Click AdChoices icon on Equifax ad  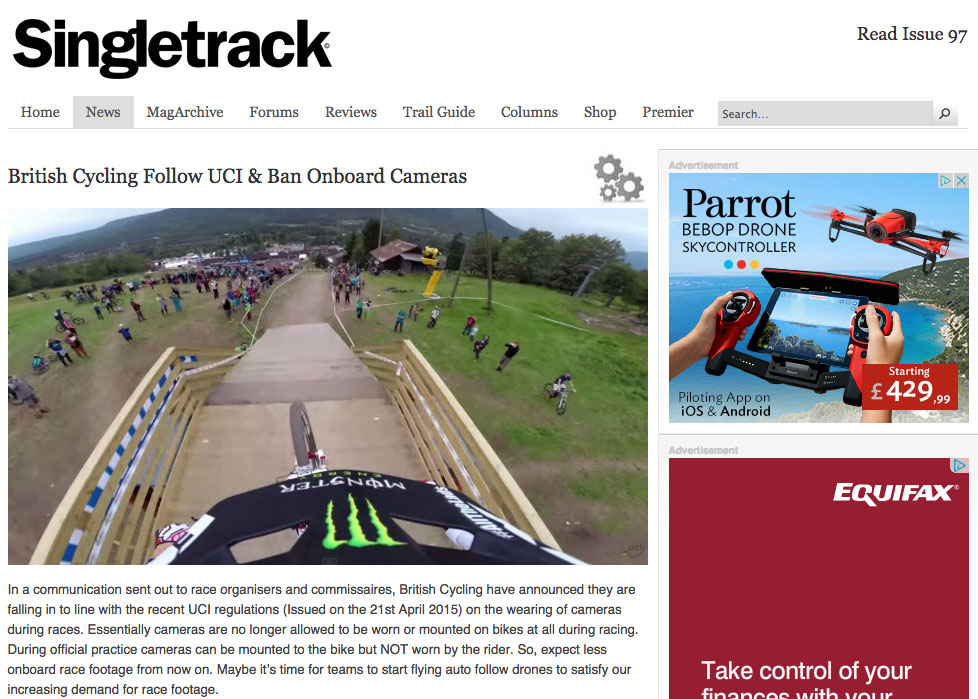[x=959, y=465]
